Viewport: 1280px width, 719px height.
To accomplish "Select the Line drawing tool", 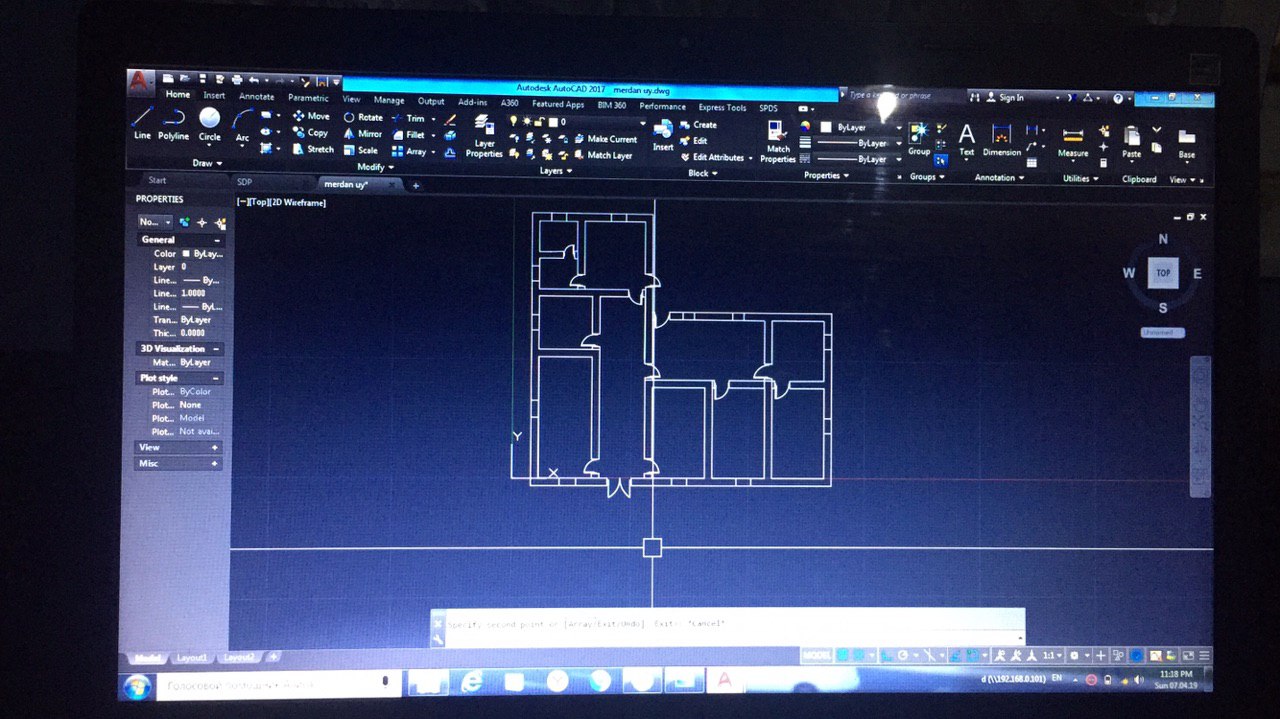I will 142,124.
